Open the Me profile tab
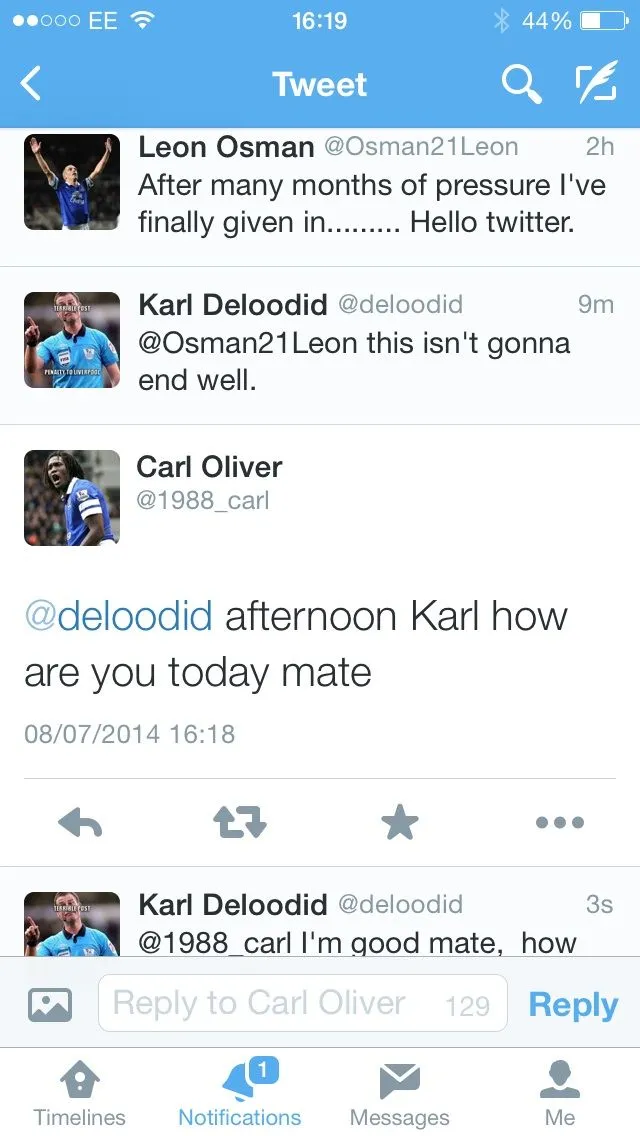 (x=560, y=1093)
